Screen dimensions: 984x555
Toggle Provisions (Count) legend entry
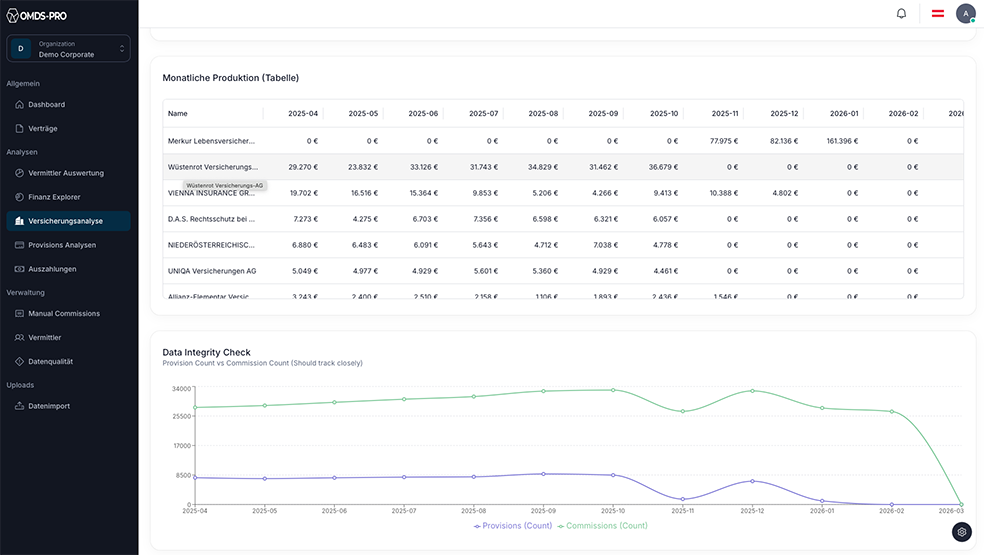tap(513, 525)
